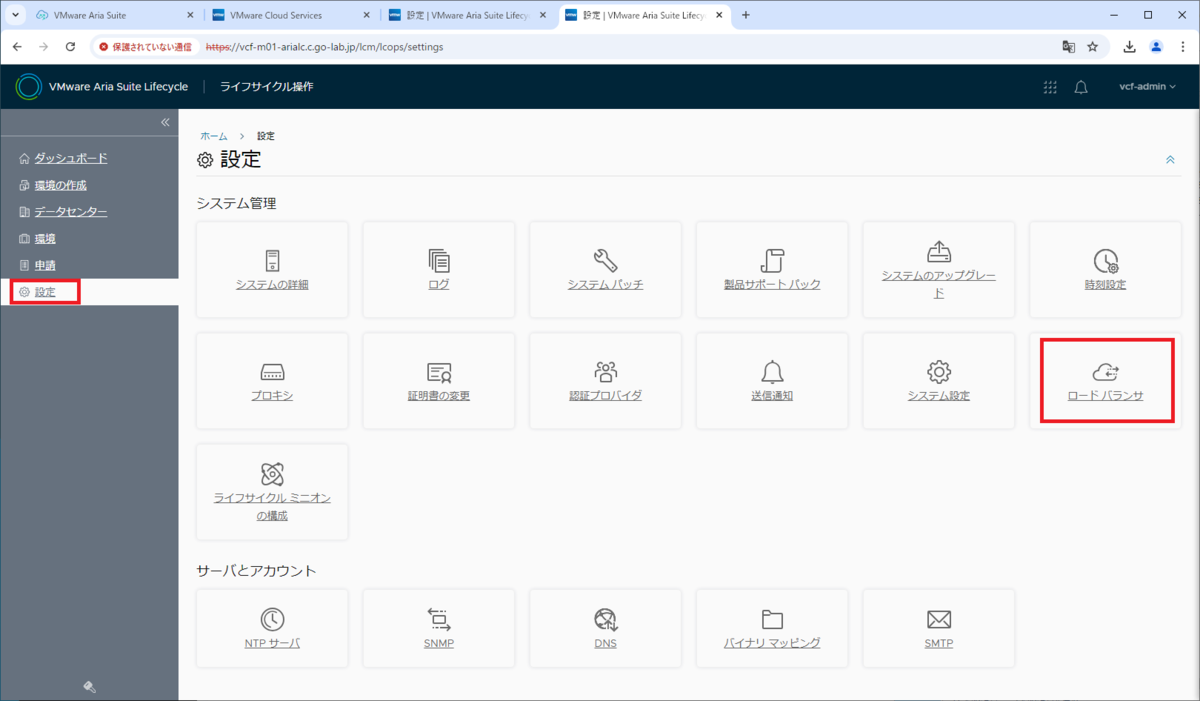The height and width of the screenshot is (701, 1200).
Task: Click the システムの詳細 text link
Action: [x=272, y=285]
